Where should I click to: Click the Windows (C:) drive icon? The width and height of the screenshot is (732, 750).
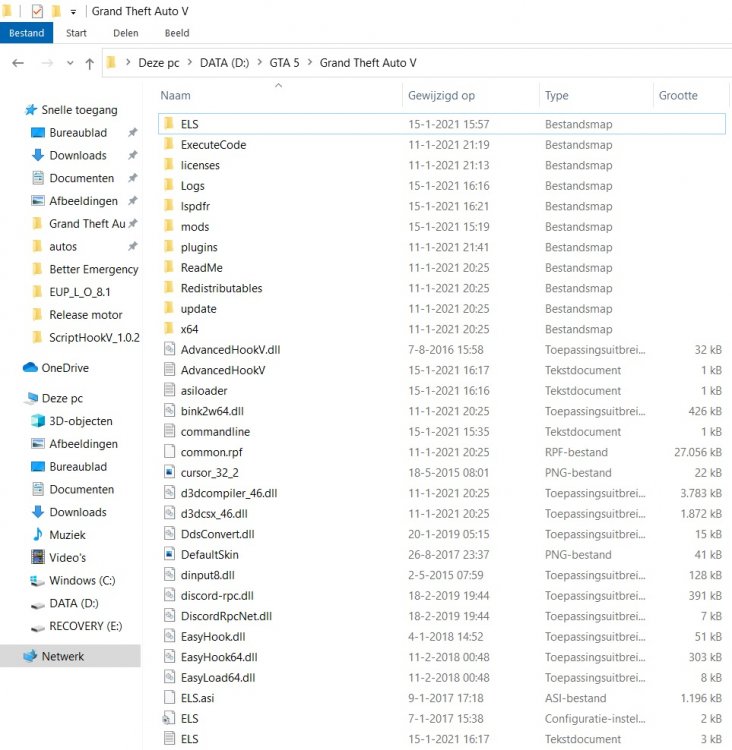point(37,580)
